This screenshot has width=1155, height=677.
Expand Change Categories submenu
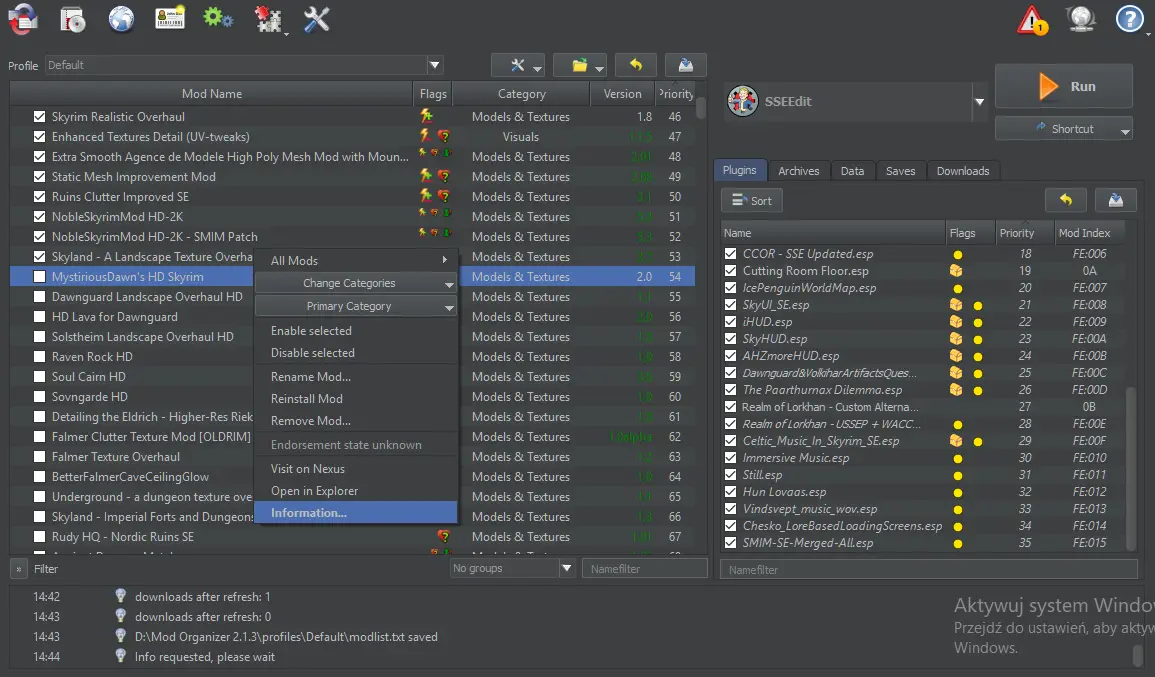[356, 283]
